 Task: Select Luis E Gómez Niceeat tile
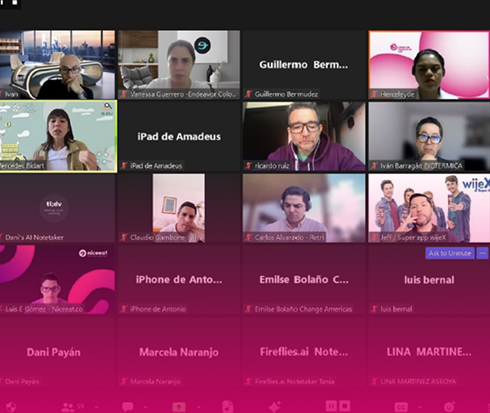(57, 280)
